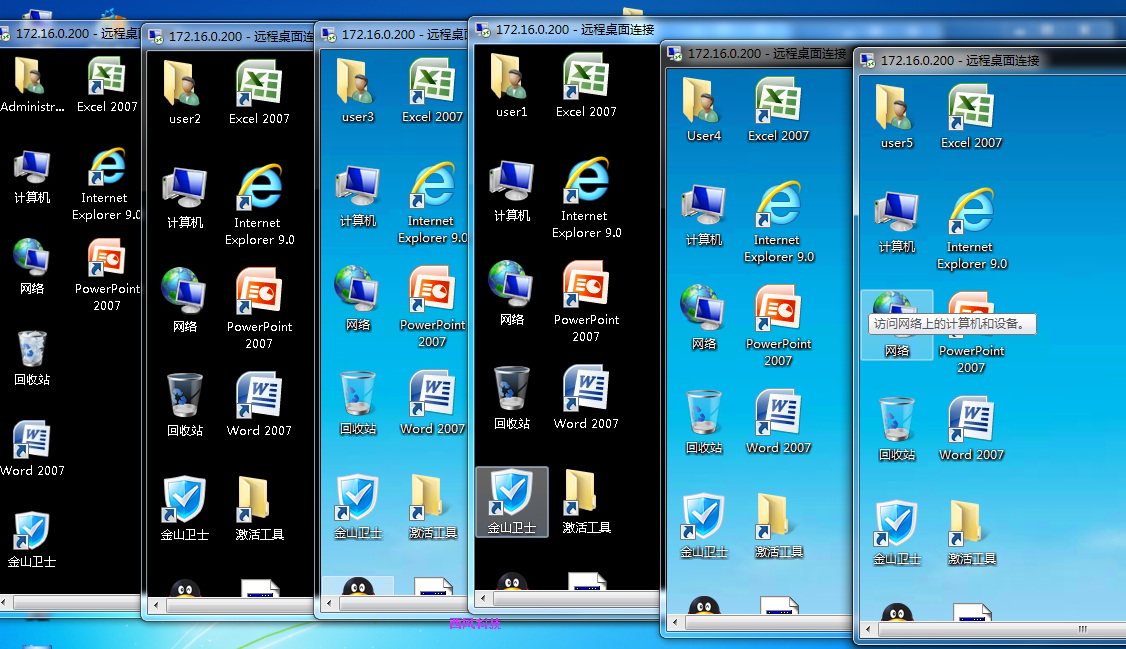The width and height of the screenshot is (1126, 649).
Task: Select 计算机 in the user5 window
Action: coord(897,222)
